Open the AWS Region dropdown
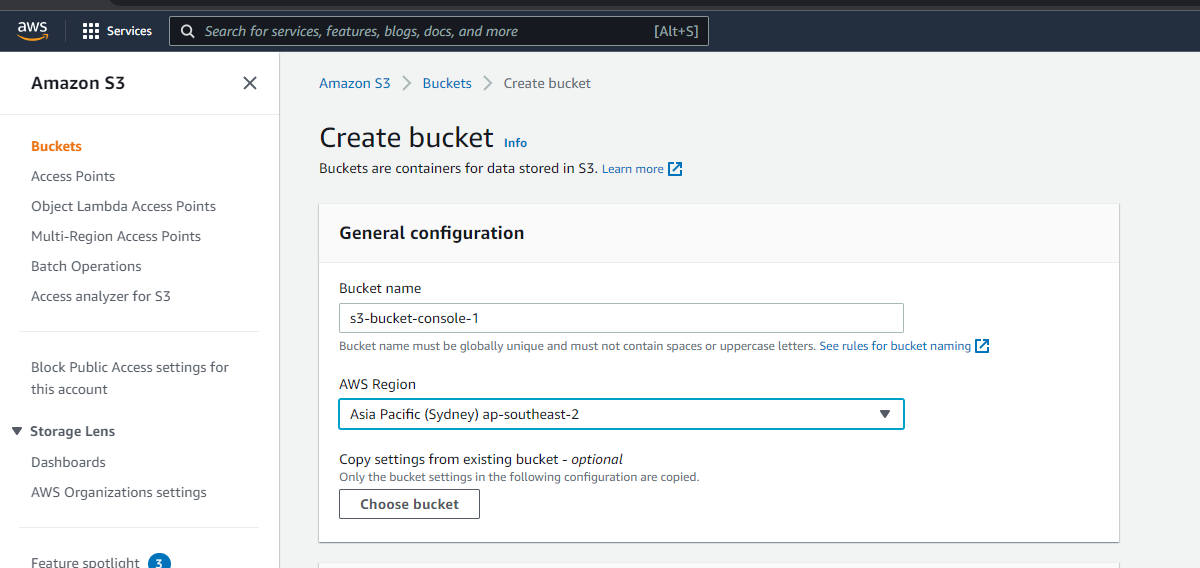 [x=621, y=414]
